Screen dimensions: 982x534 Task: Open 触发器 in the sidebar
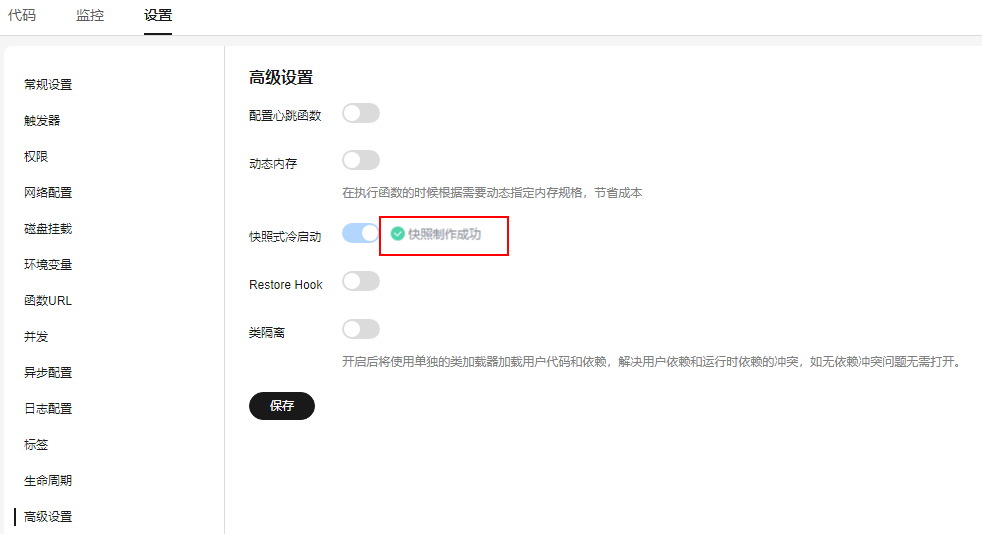coord(42,120)
